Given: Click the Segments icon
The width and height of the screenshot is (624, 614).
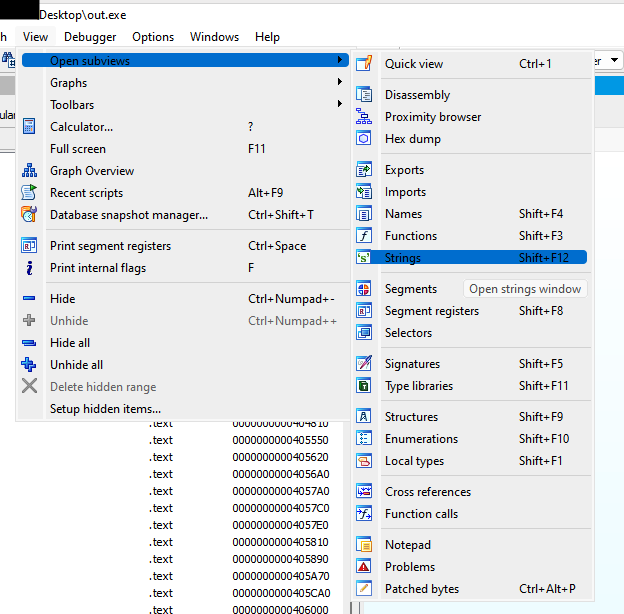Looking at the screenshot, I should 364,288.
